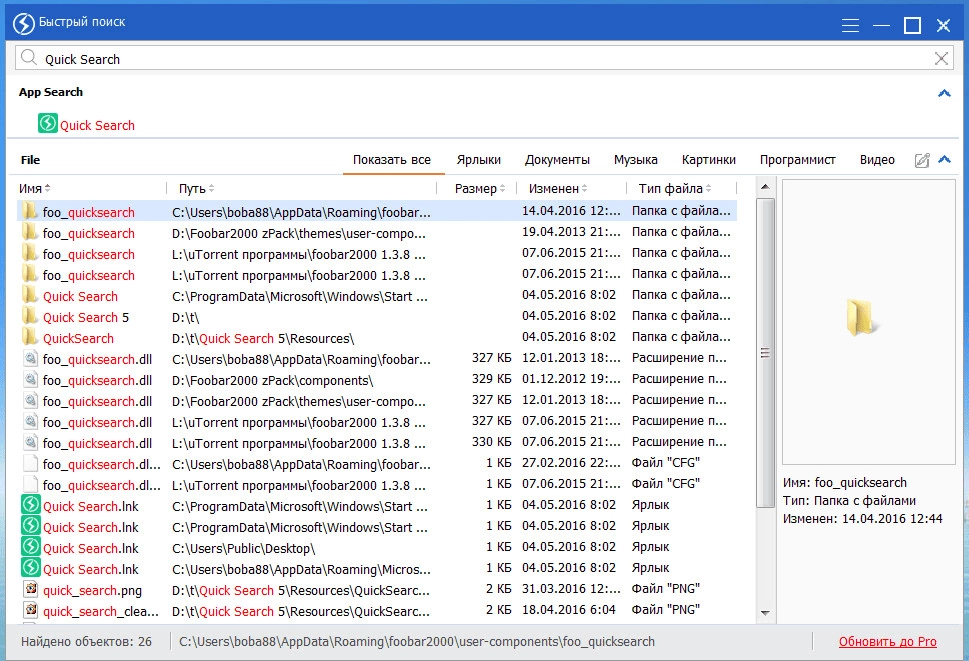Click Изменен: 14.04.2016 12:44 in preview details
969x661 pixels.
(863, 519)
